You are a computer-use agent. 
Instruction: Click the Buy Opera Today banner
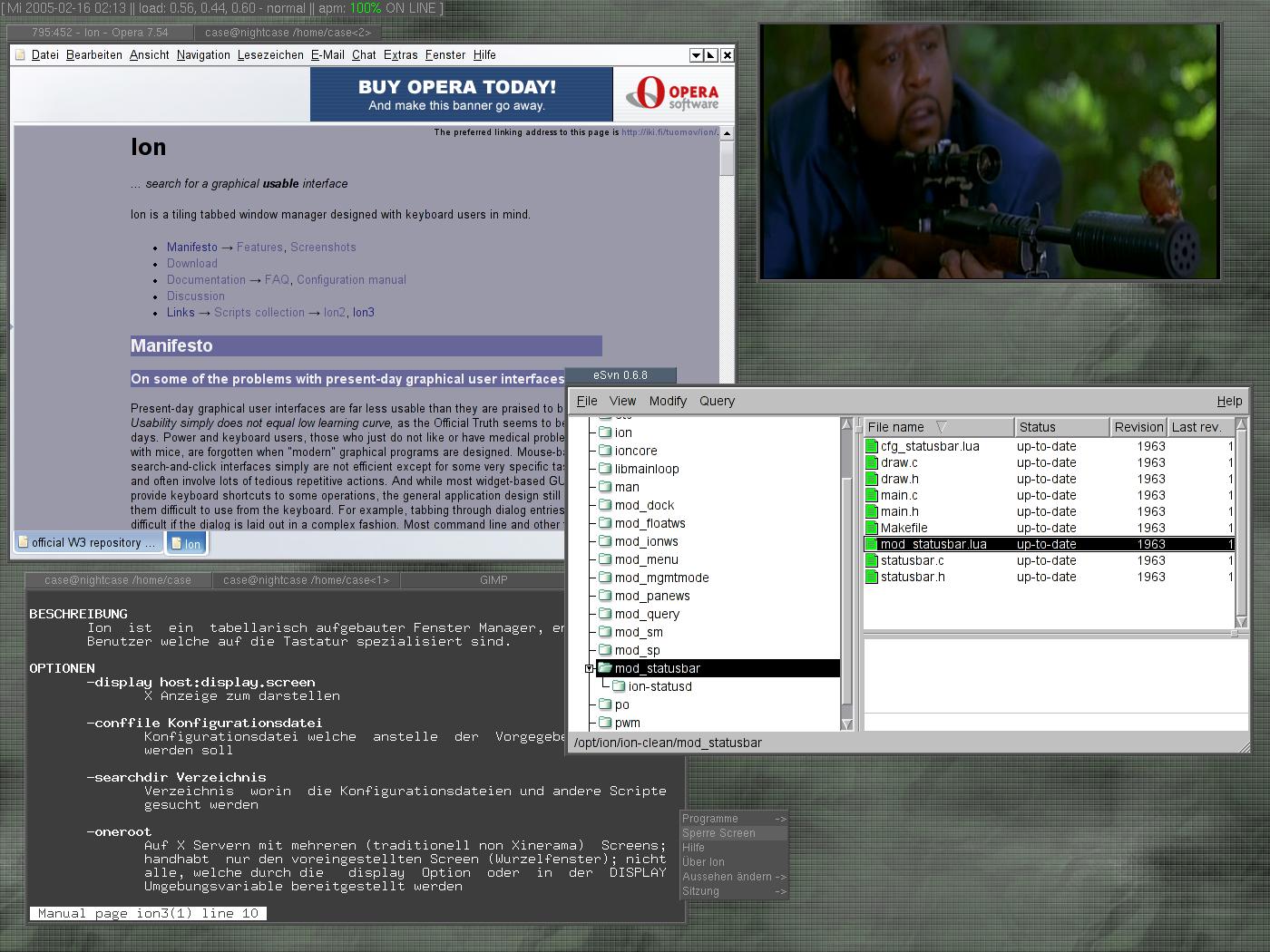[461, 94]
